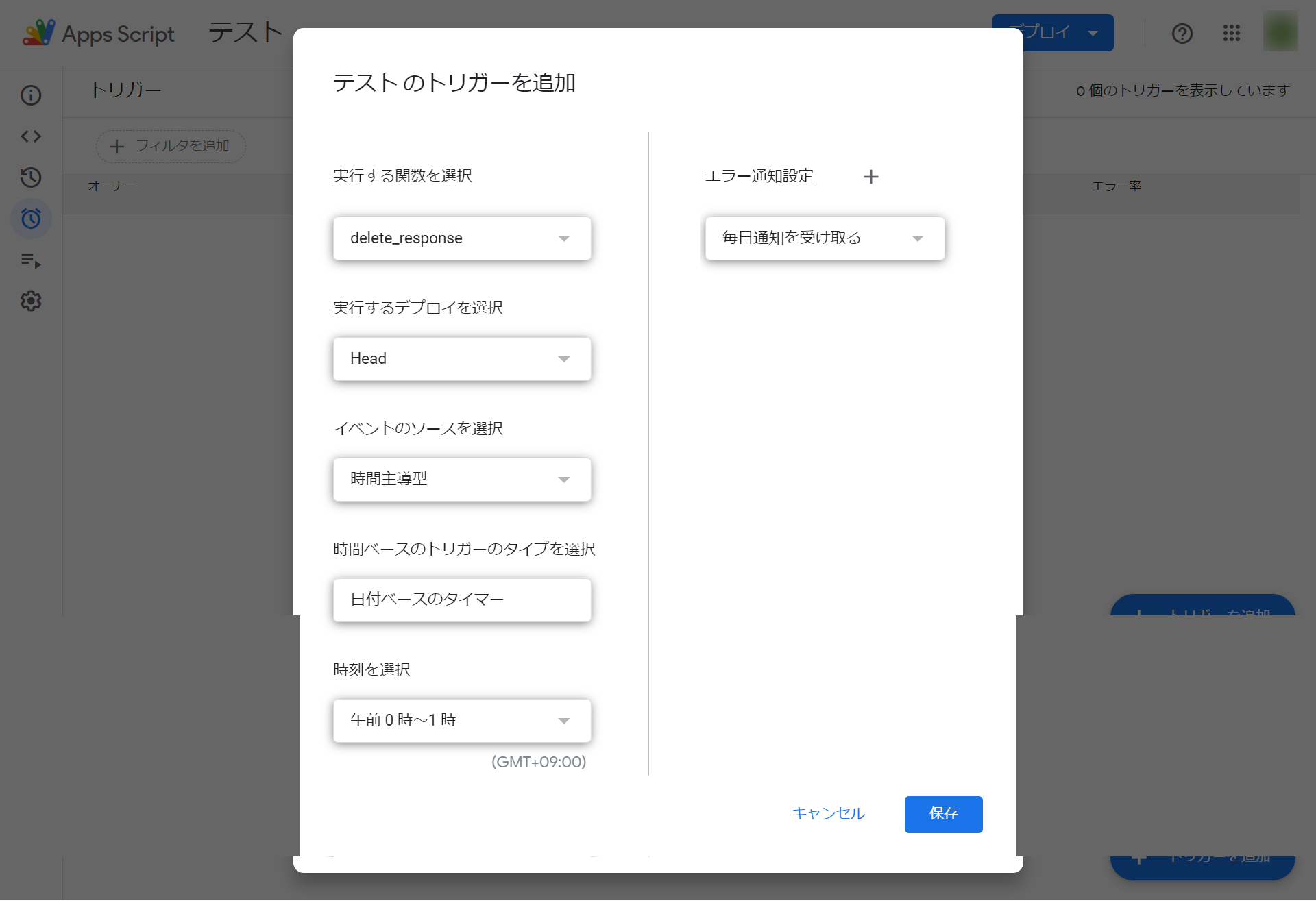The width and height of the screenshot is (1316, 901).
Task: Select the Triggers panel icon
Action: (31, 219)
